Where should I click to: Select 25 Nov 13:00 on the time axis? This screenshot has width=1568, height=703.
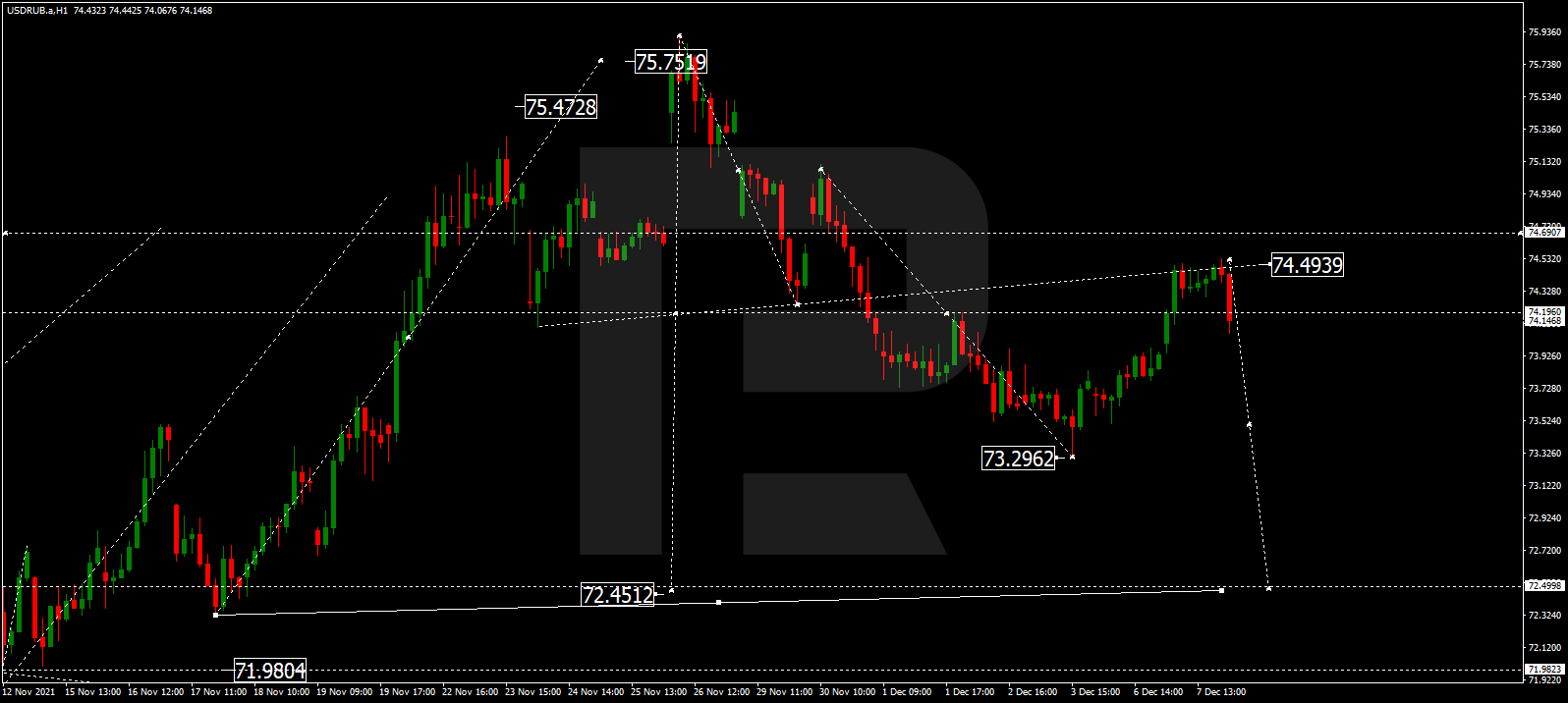point(658,692)
